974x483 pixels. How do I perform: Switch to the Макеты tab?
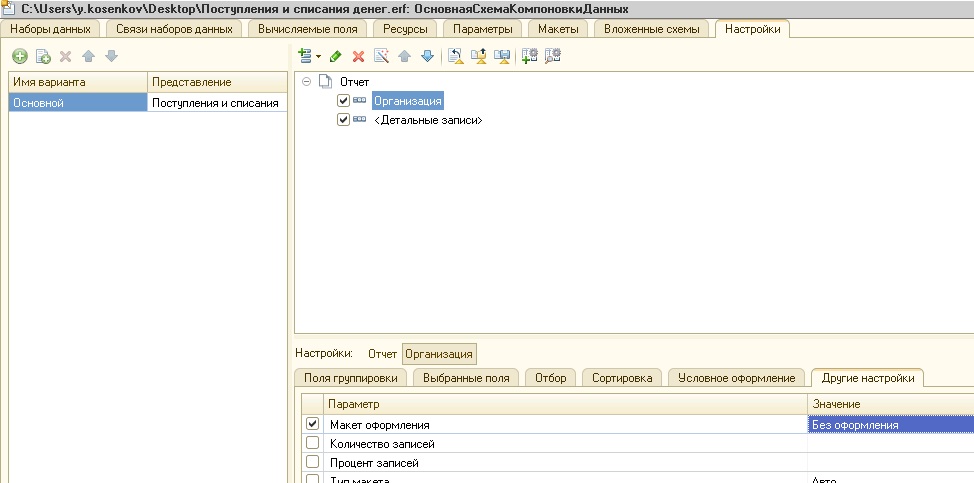(x=558, y=29)
